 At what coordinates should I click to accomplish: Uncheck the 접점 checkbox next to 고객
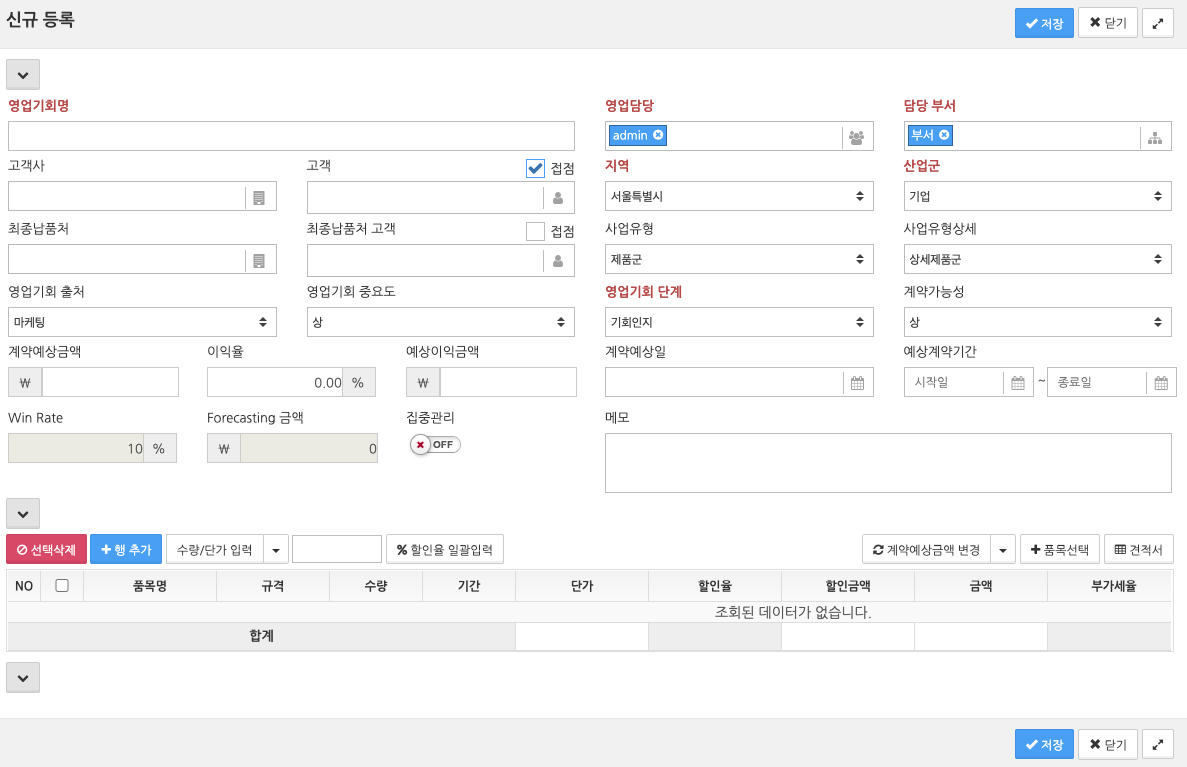(x=535, y=169)
